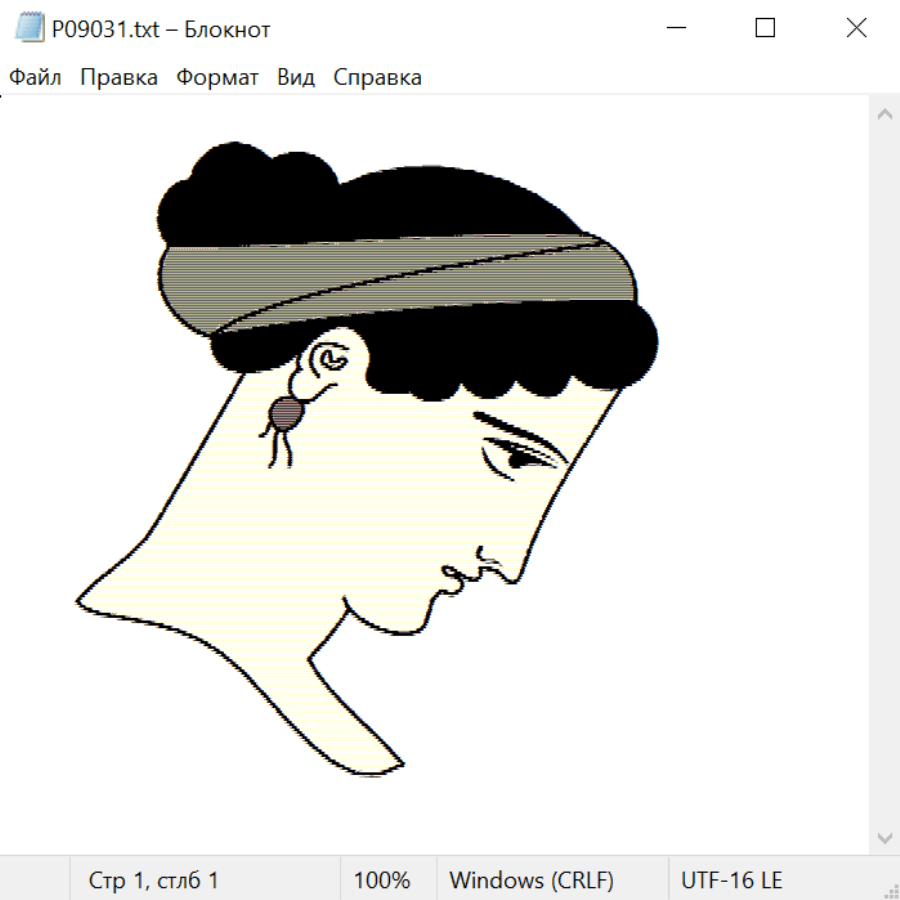Click the 100% zoom level in status bar

tap(382, 880)
